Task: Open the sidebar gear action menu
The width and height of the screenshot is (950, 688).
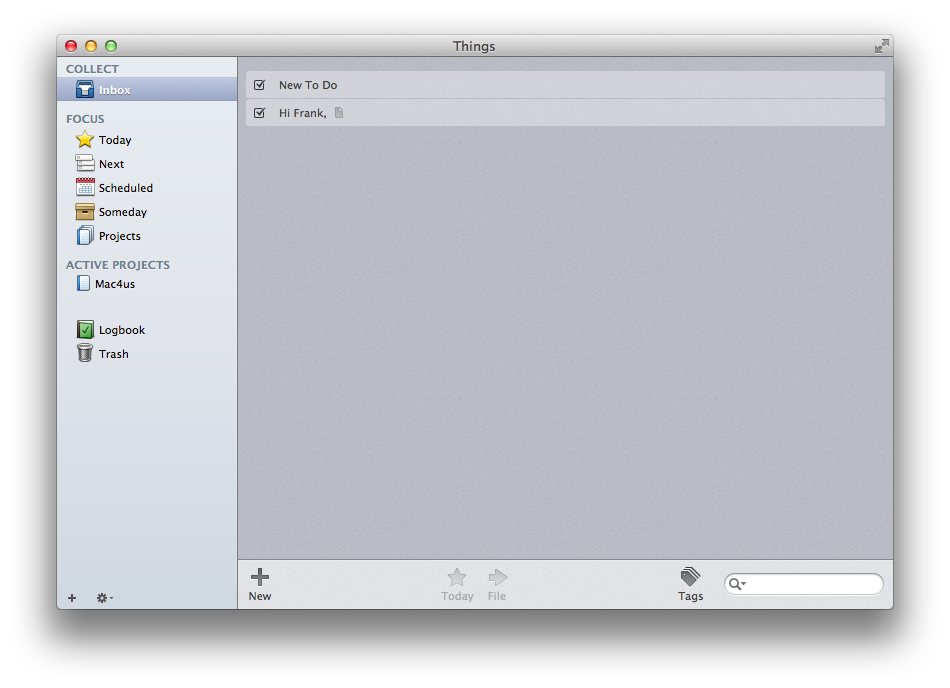Action: coord(105,598)
